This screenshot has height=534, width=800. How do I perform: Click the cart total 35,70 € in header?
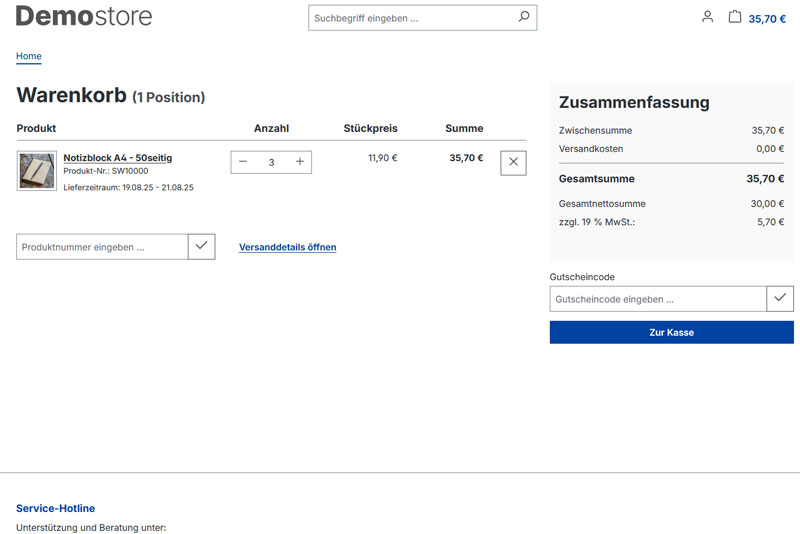point(767,18)
